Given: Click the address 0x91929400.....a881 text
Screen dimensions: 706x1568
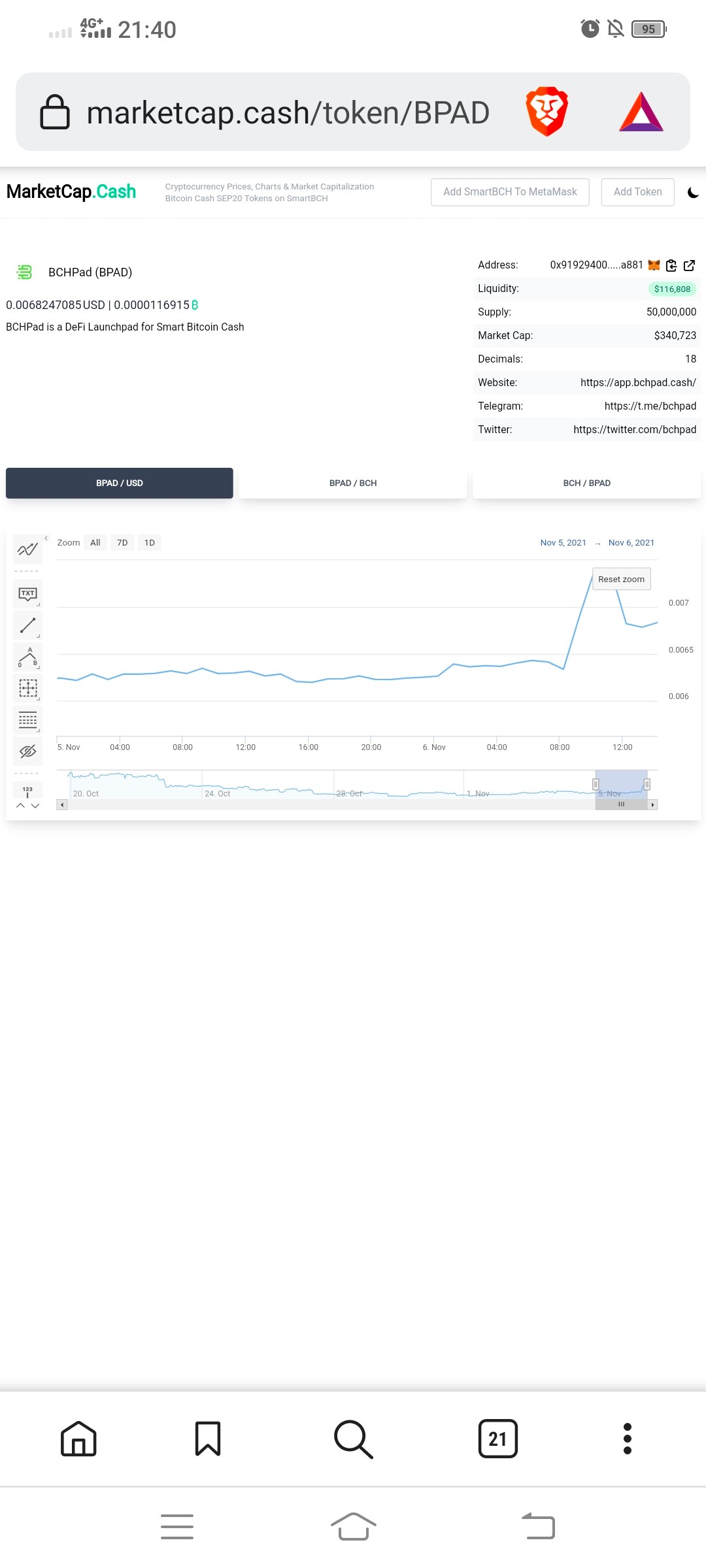Looking at the screenshot, I should pyautogui.click(x=597, y=265).
